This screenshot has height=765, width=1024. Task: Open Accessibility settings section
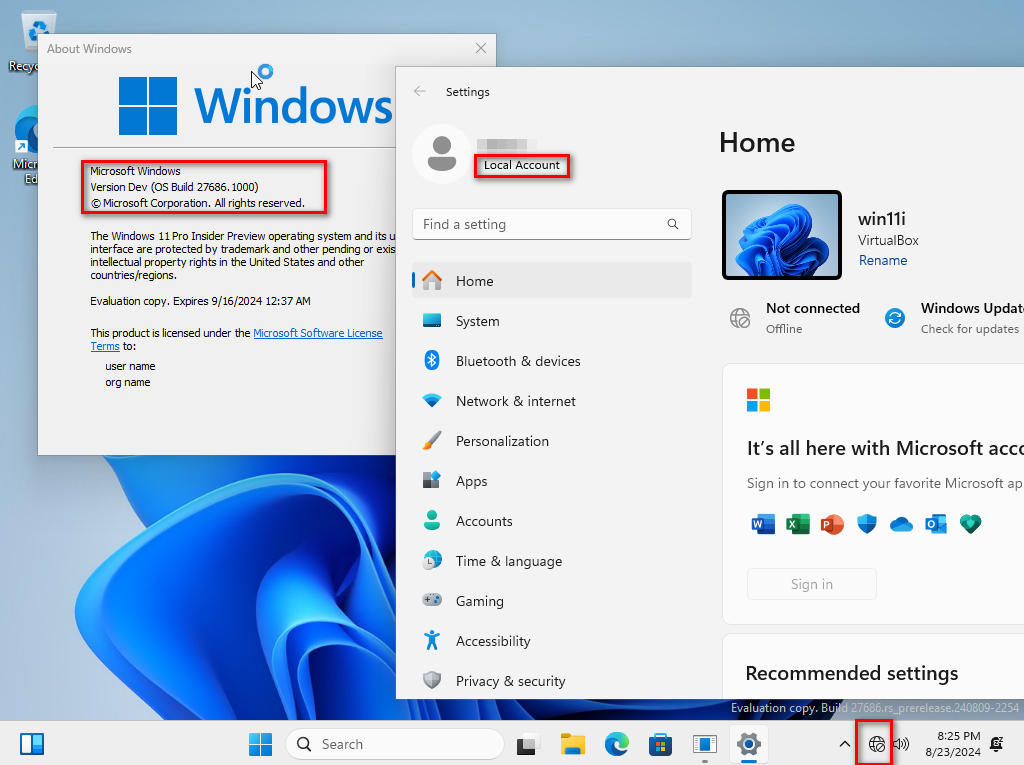[492, 641]
